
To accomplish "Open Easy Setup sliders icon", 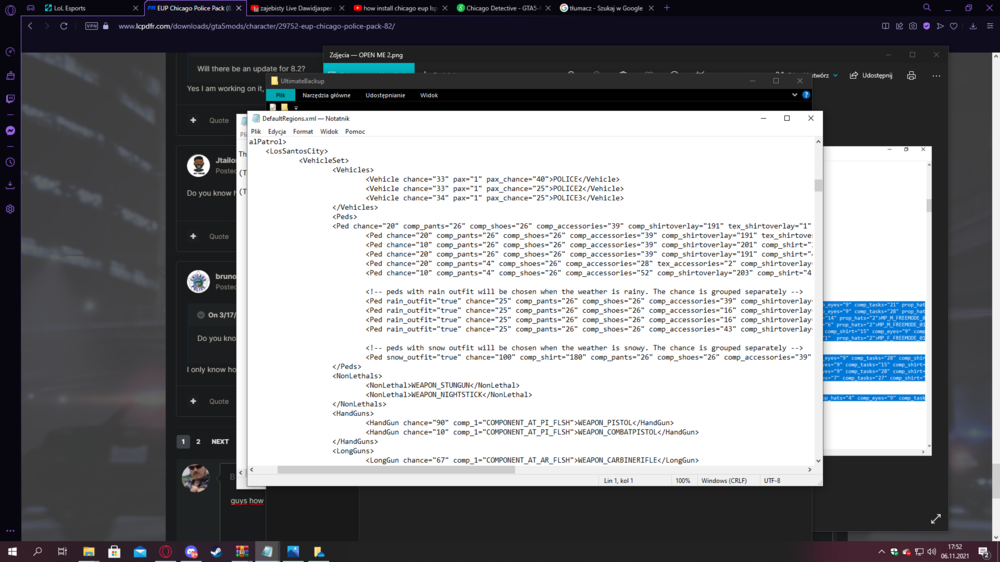I will 990,26.
